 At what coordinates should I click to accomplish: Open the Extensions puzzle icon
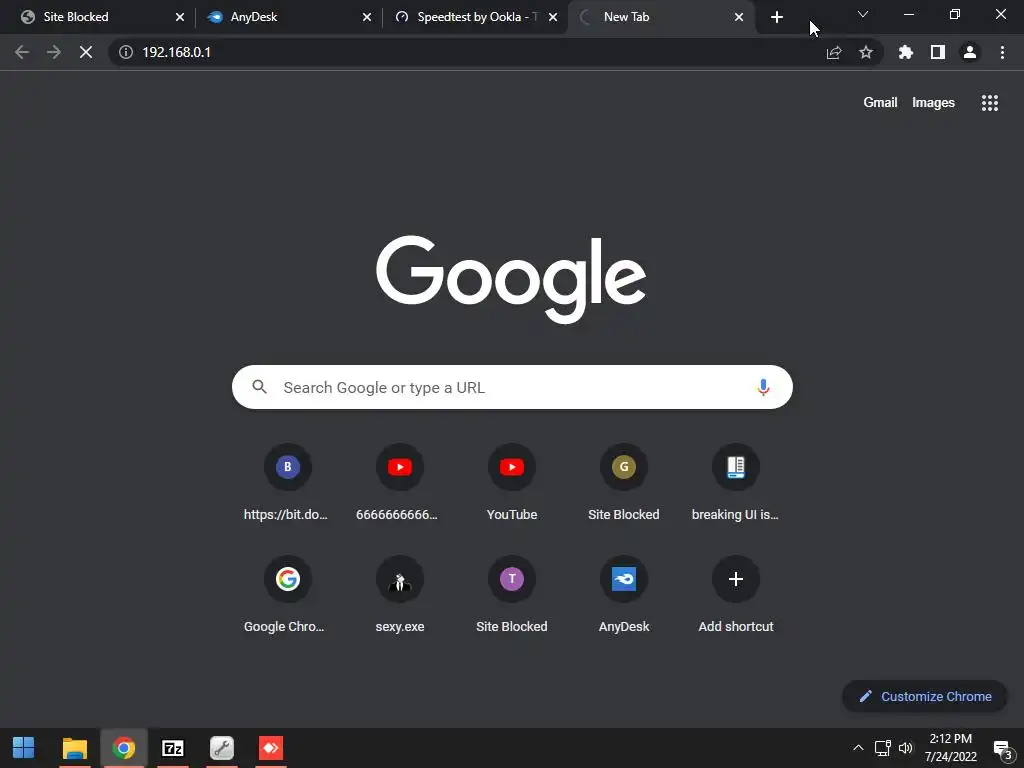click(x=906, y=52)
